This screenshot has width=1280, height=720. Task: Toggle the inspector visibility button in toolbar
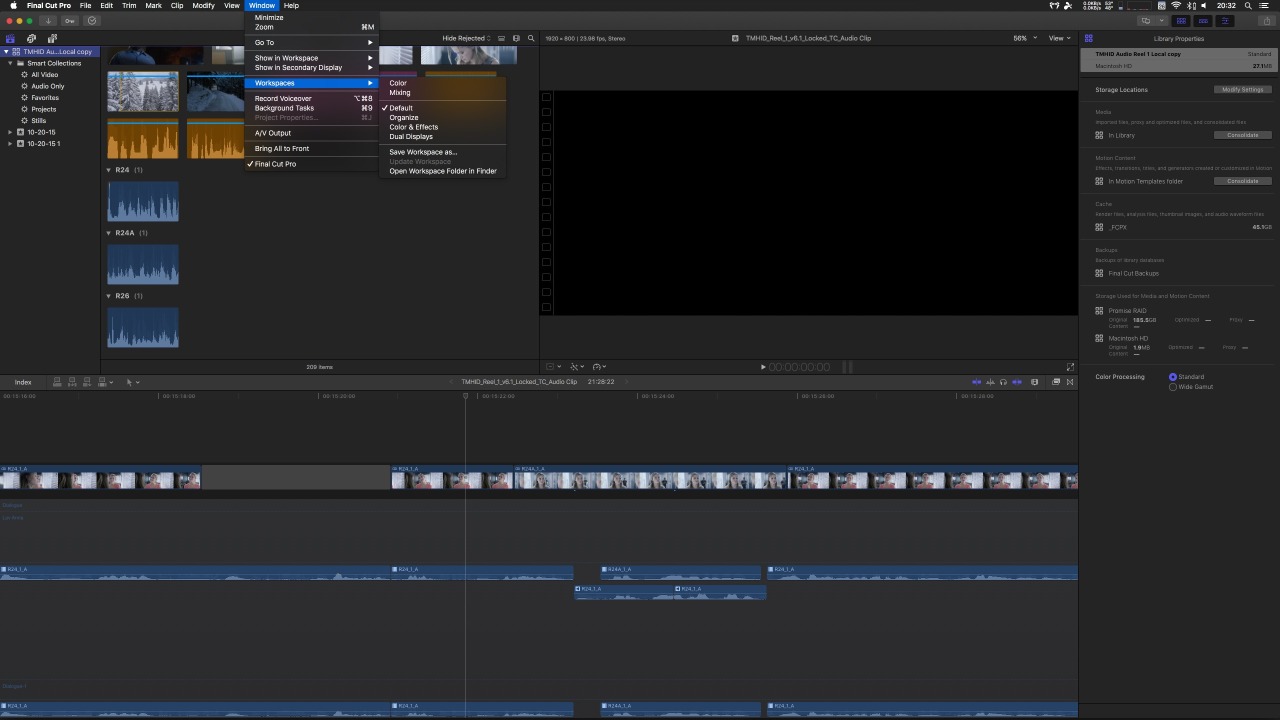pyautogui.click(x=1225, y=20)
